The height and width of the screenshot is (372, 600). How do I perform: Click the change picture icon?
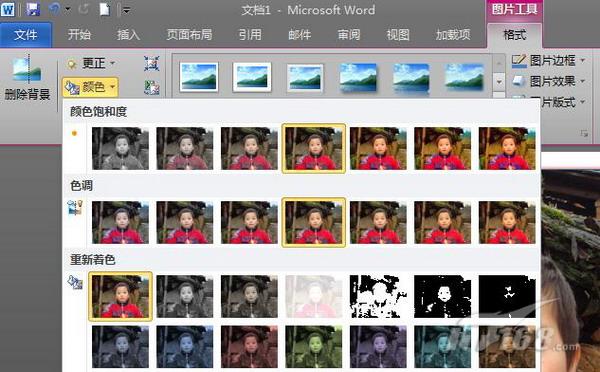pyautogui.click(x=152, y=88)
